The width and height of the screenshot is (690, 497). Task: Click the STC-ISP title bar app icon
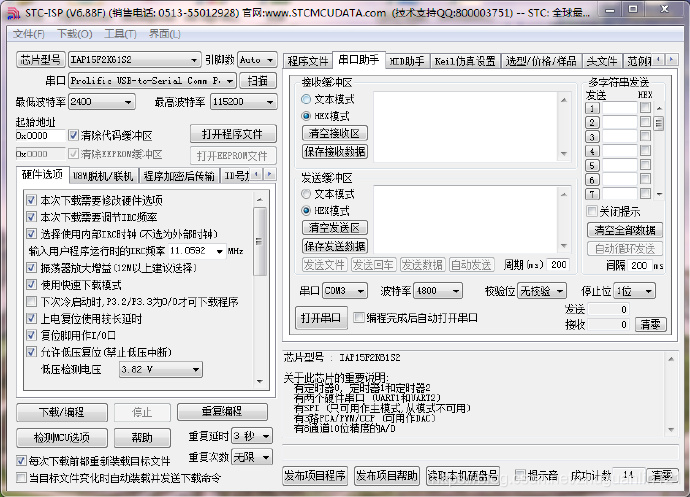coord(14,13)
